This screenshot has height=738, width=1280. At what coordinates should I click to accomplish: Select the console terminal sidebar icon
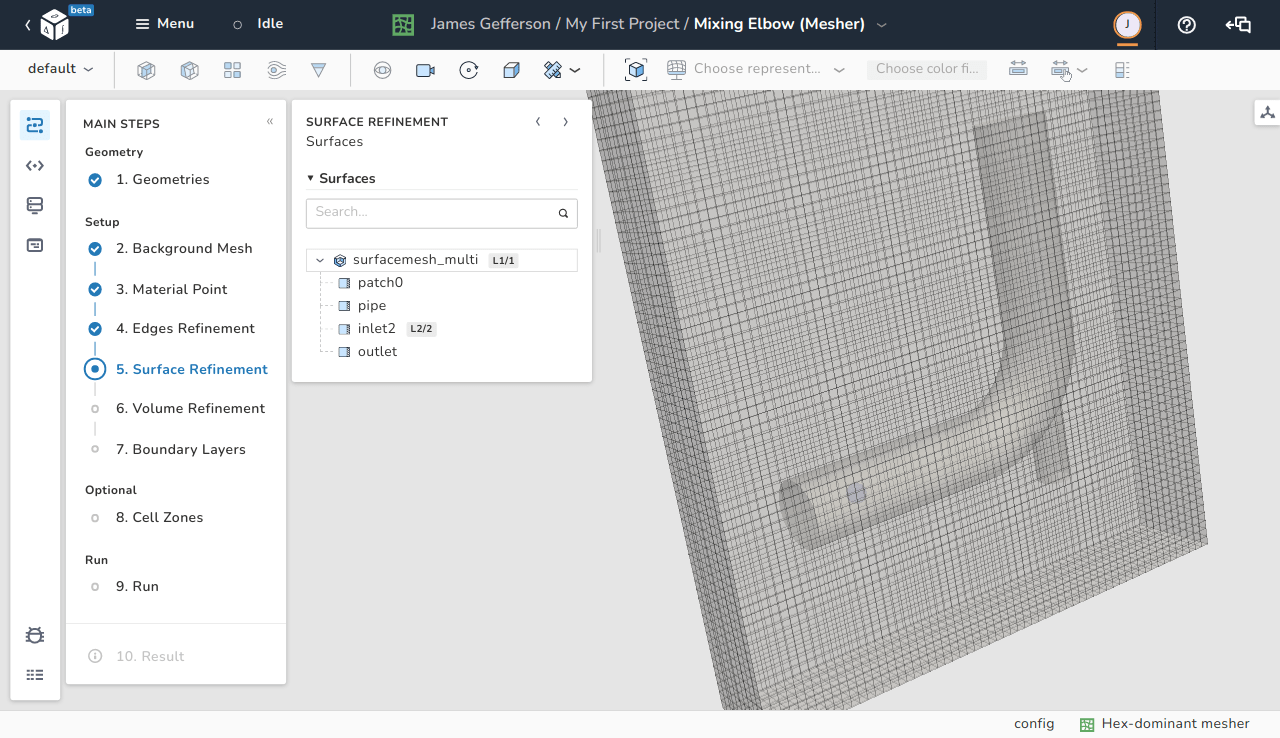35,245
